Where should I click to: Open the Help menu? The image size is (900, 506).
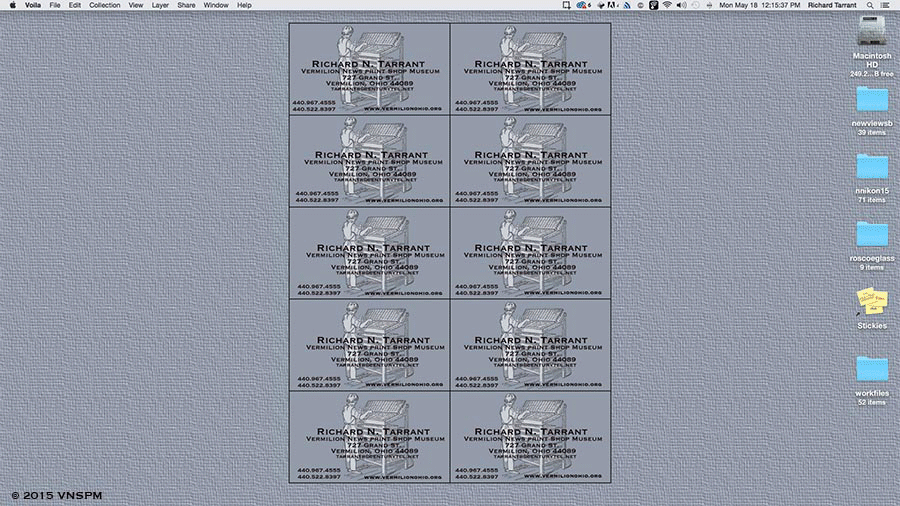(x=244, y=5)
